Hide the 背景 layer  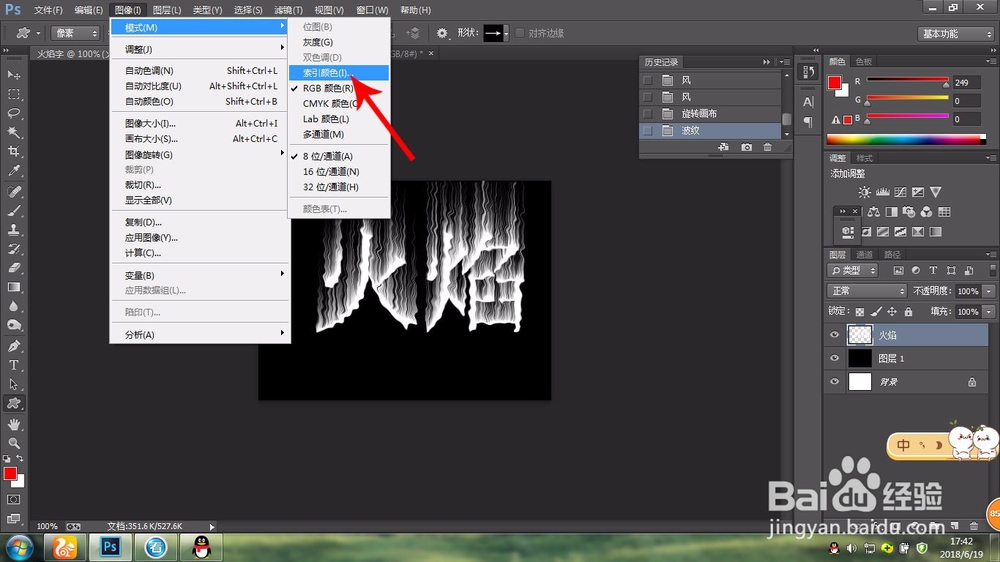pos(834,382)
